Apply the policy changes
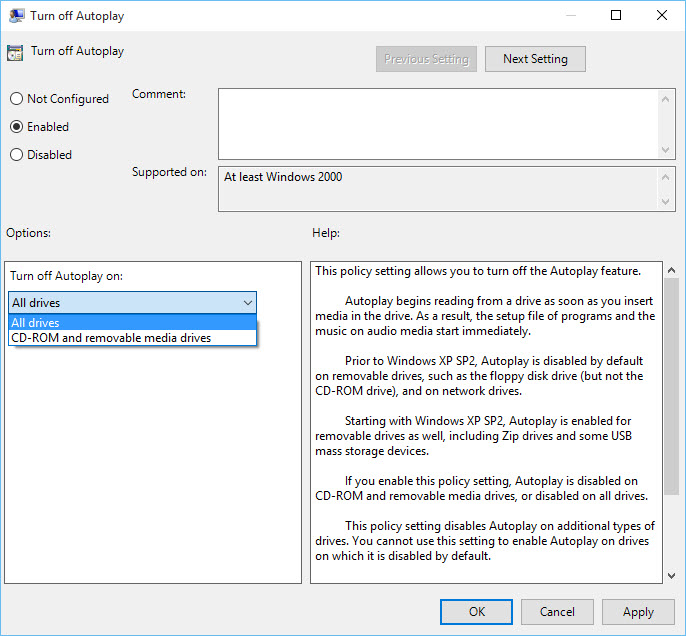 coord(638,612)
